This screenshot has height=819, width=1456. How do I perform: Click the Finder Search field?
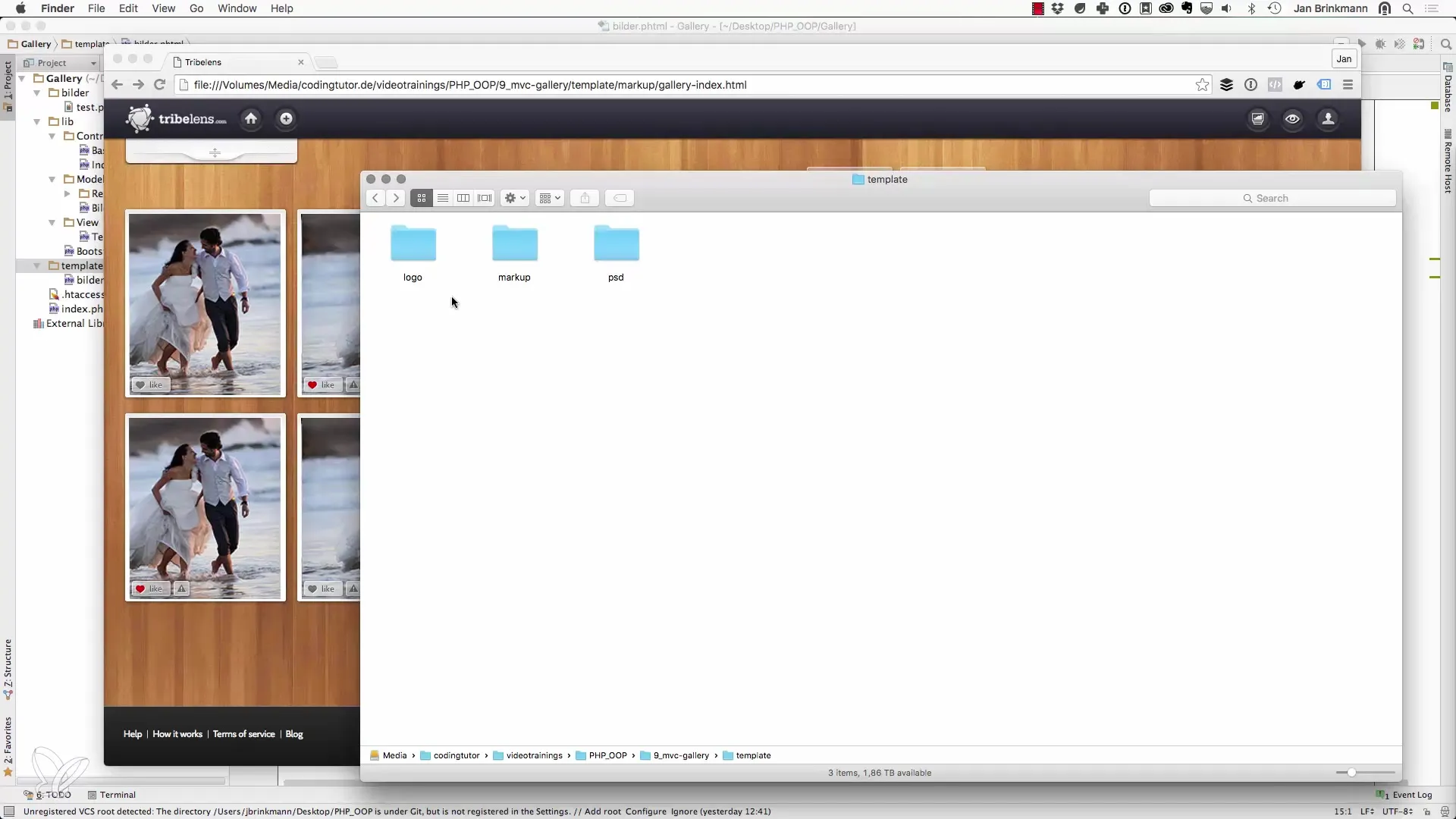point(1272,198)
